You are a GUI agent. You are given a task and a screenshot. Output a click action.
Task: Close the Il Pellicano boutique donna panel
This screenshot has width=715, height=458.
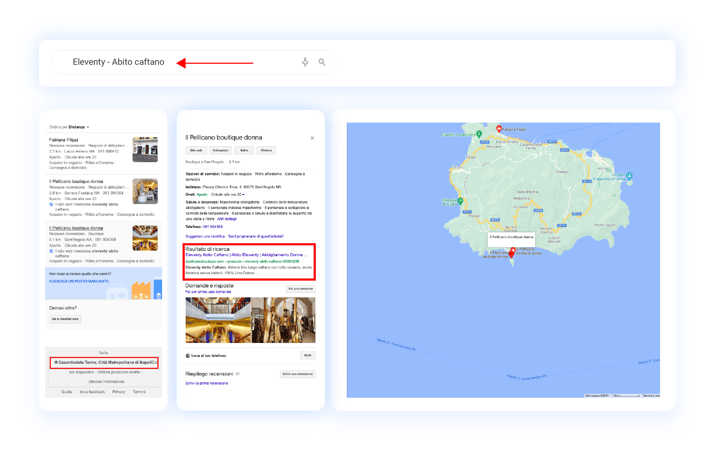coord(312,138)
